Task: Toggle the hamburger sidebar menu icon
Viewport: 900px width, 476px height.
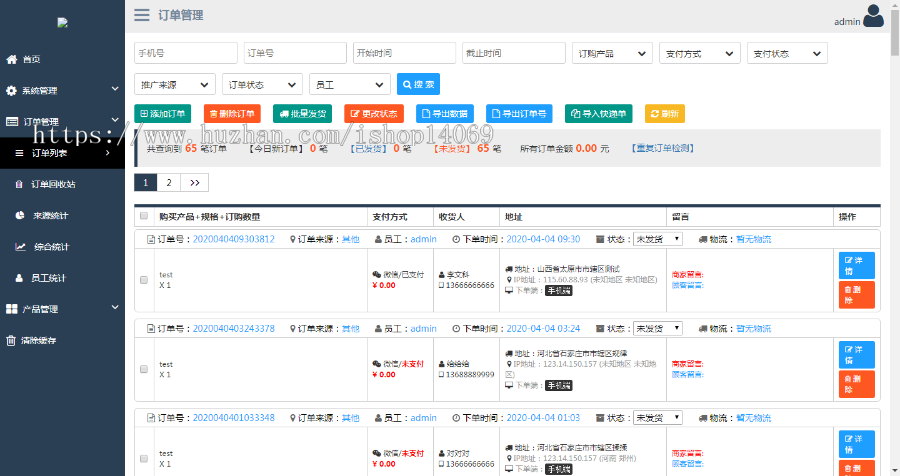Action: coord(142,15)
